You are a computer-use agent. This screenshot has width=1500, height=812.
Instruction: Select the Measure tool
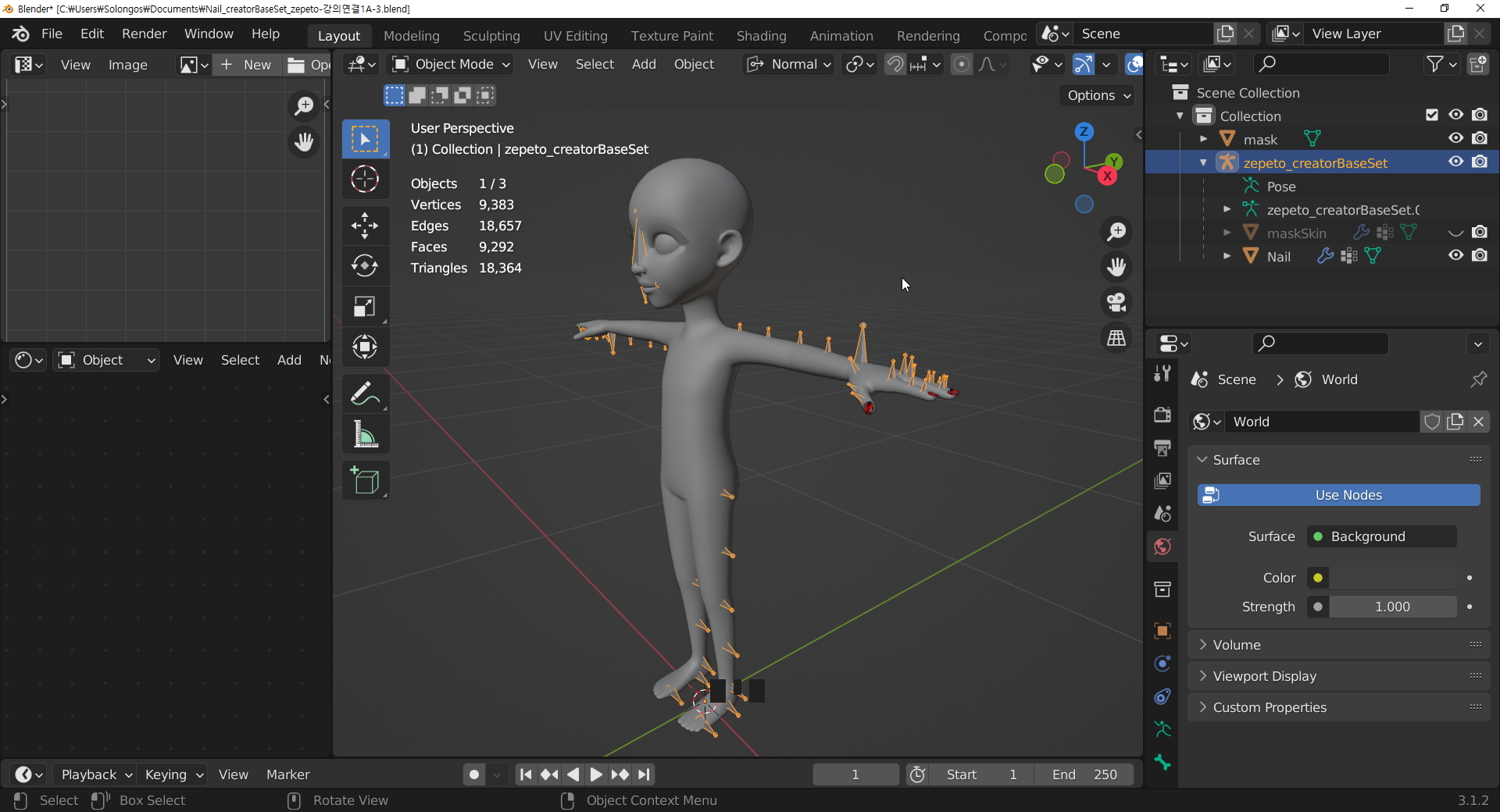coord(365,434)
